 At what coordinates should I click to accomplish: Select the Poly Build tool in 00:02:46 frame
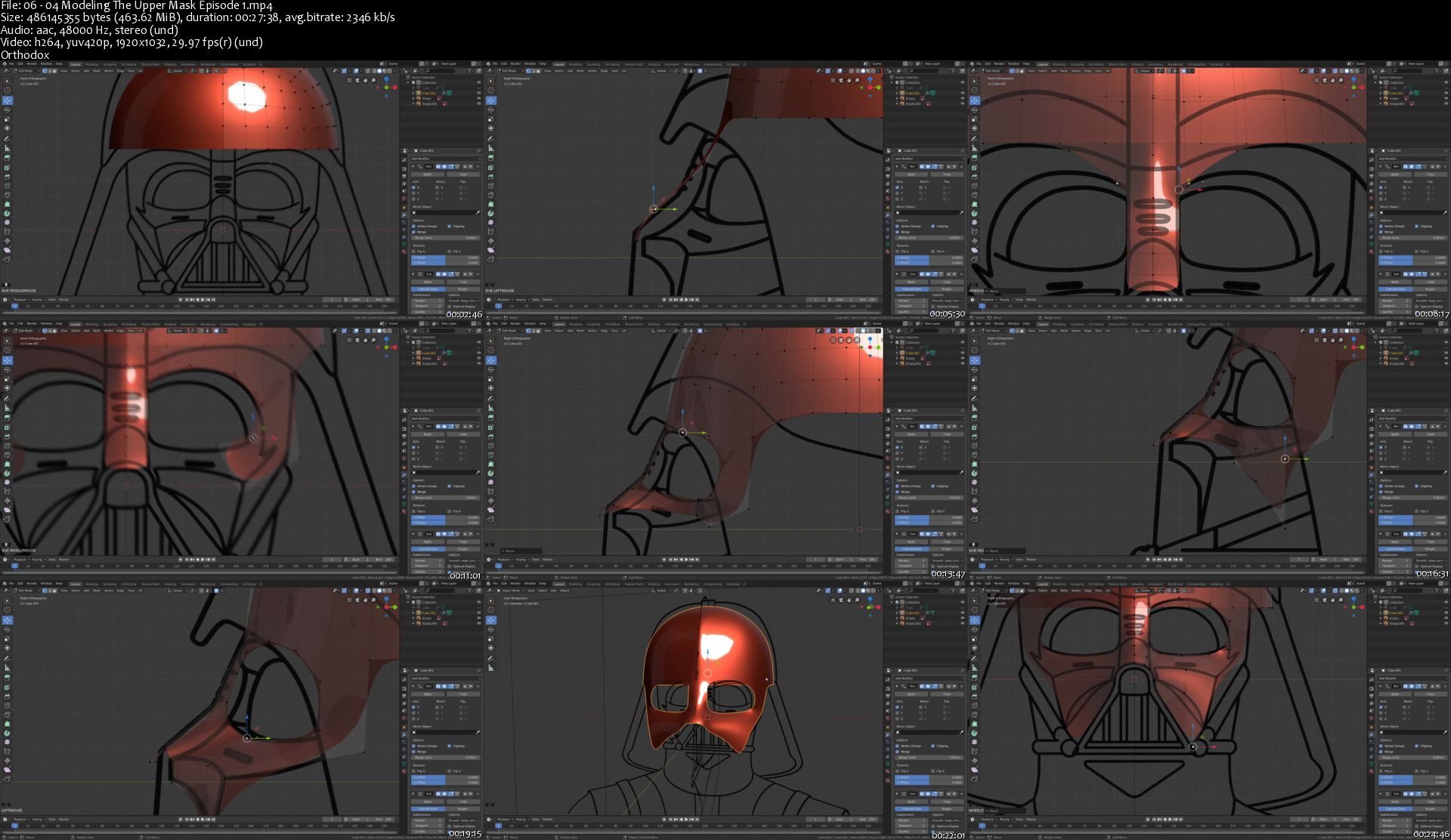pos(8,204)
